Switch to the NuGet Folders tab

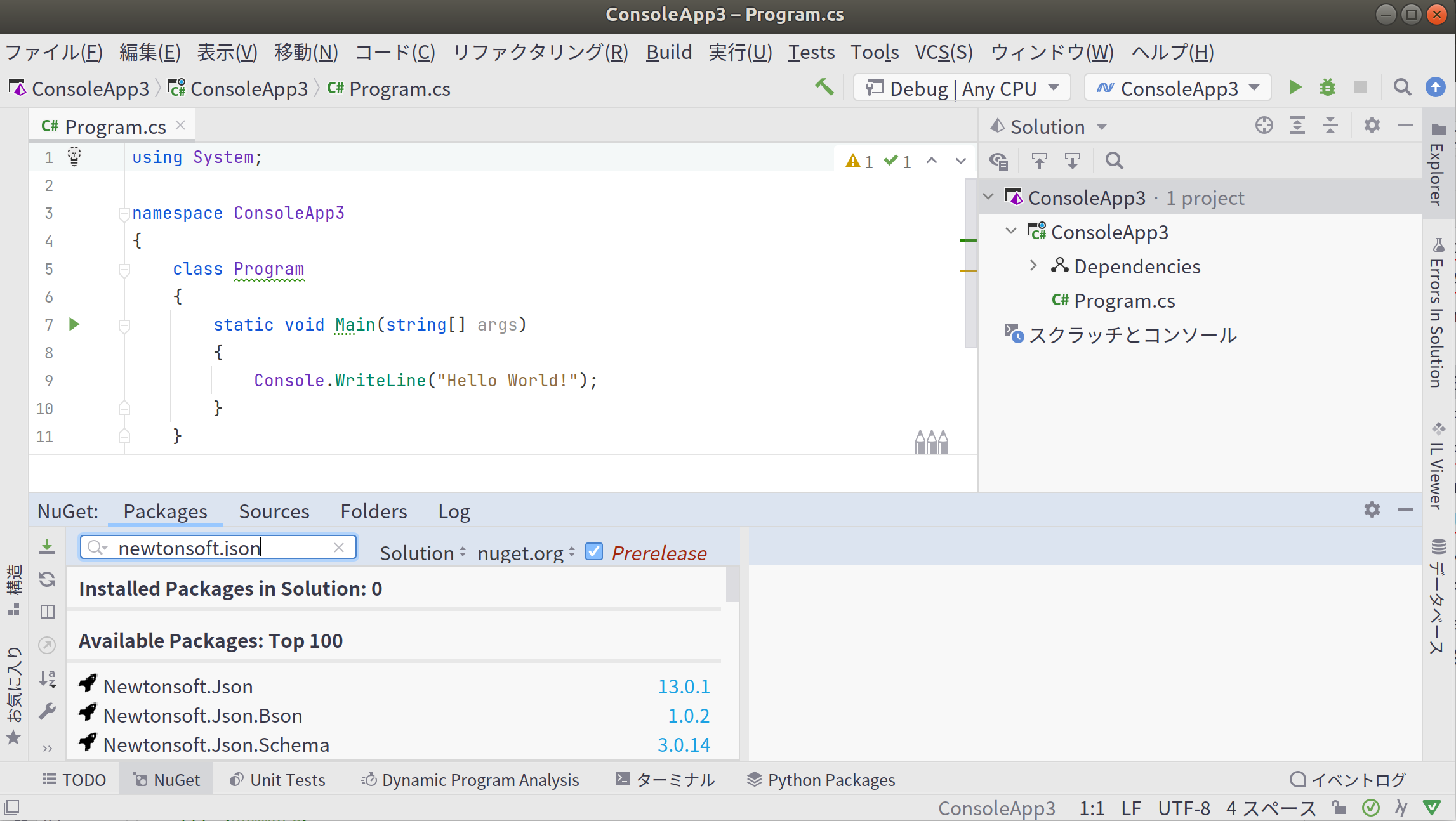tap(374, 511)
